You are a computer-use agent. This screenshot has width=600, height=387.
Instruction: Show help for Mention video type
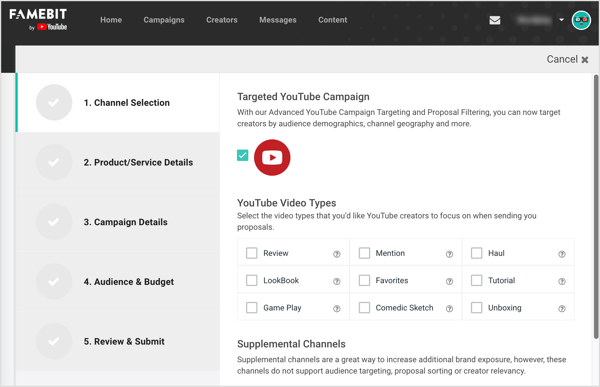tap(449, 254)
